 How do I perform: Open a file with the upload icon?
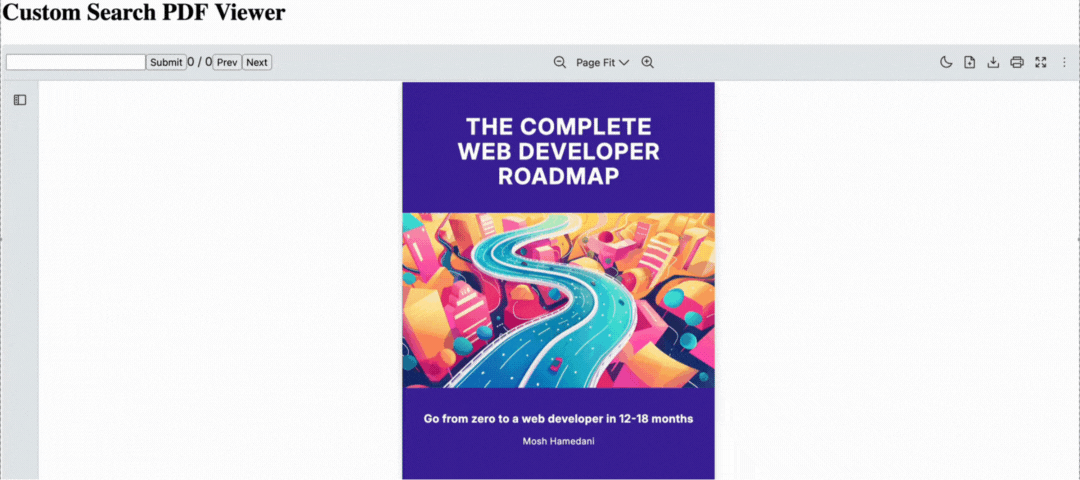970,62
